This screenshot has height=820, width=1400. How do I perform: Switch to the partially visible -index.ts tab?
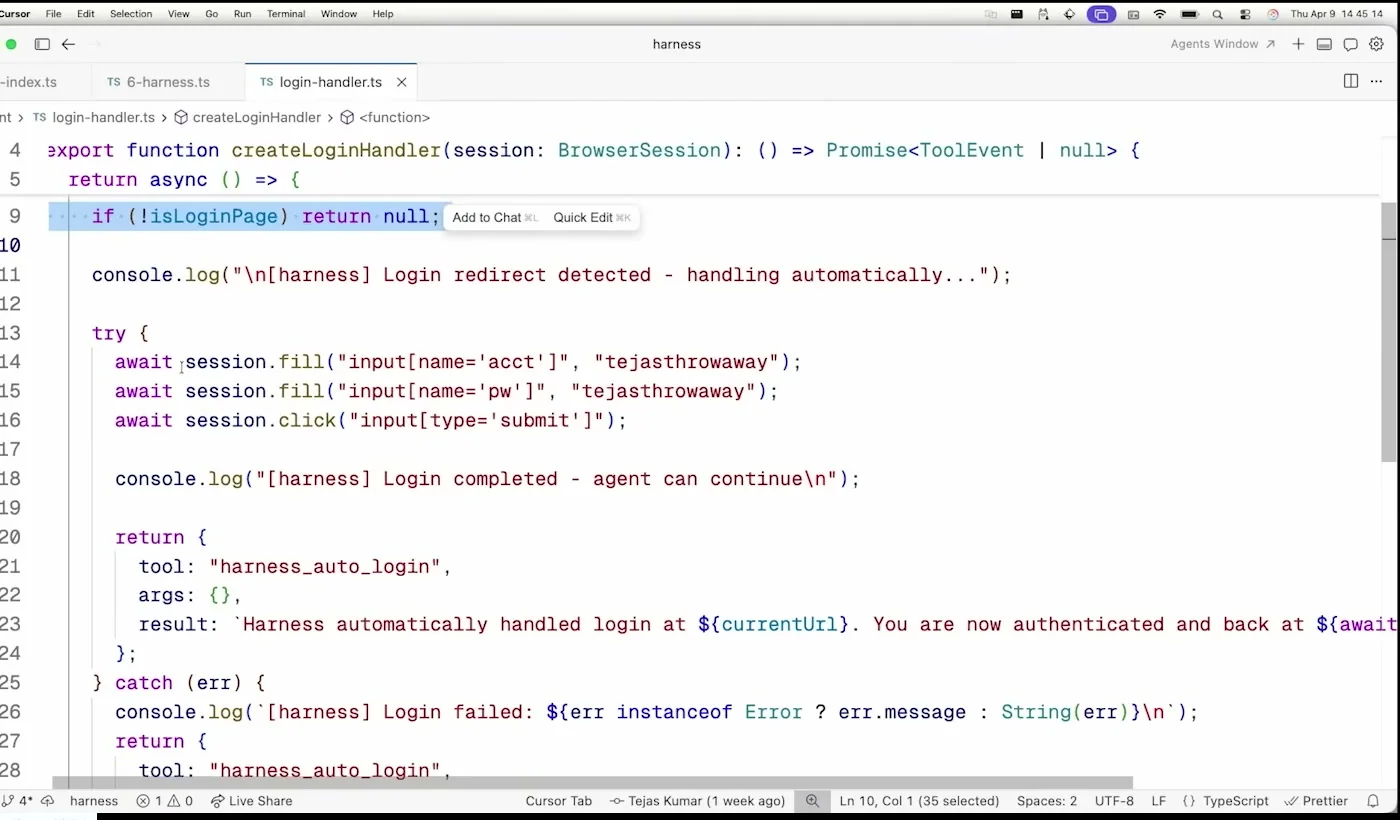coord(45,82)
